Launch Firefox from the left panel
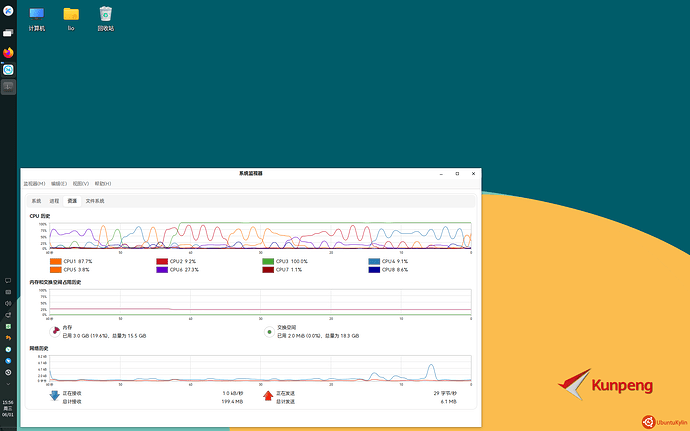The width and height of the screenshot is (690, 431). [8, 51]
